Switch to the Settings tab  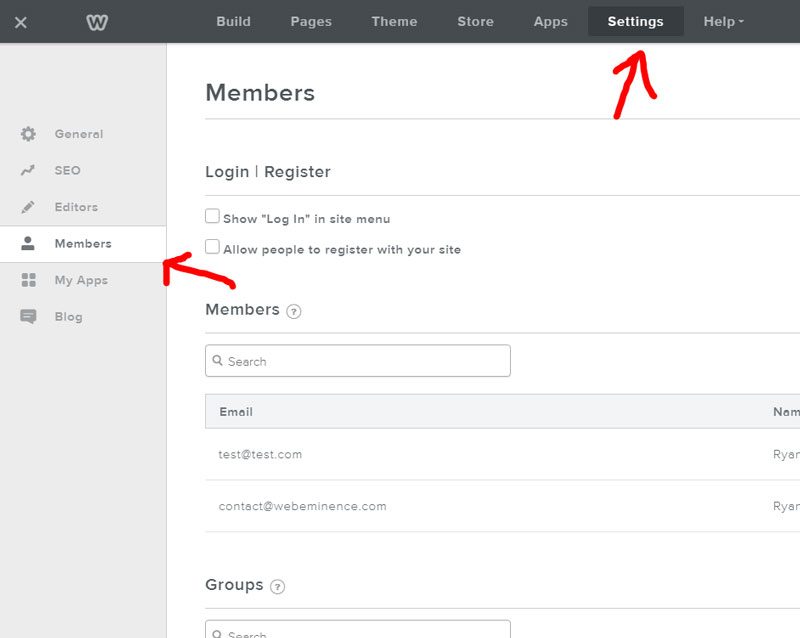tap(635, 21)
